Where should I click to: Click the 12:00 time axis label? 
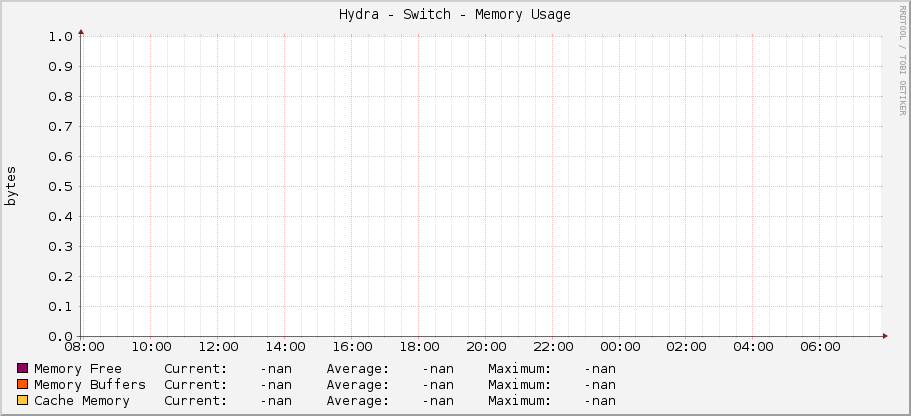point(218,347)
